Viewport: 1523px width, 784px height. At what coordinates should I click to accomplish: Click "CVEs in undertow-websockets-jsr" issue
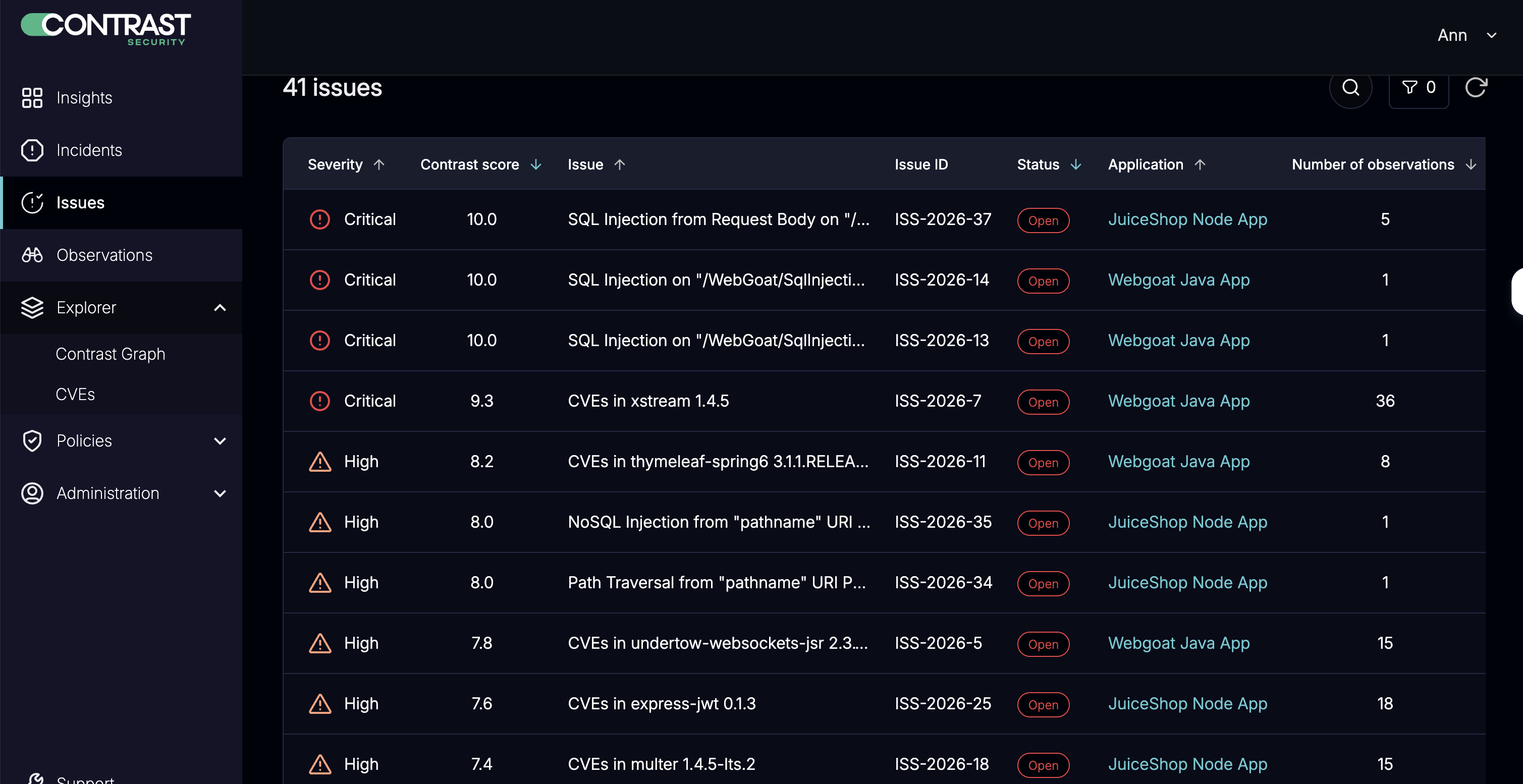[718, 643]
